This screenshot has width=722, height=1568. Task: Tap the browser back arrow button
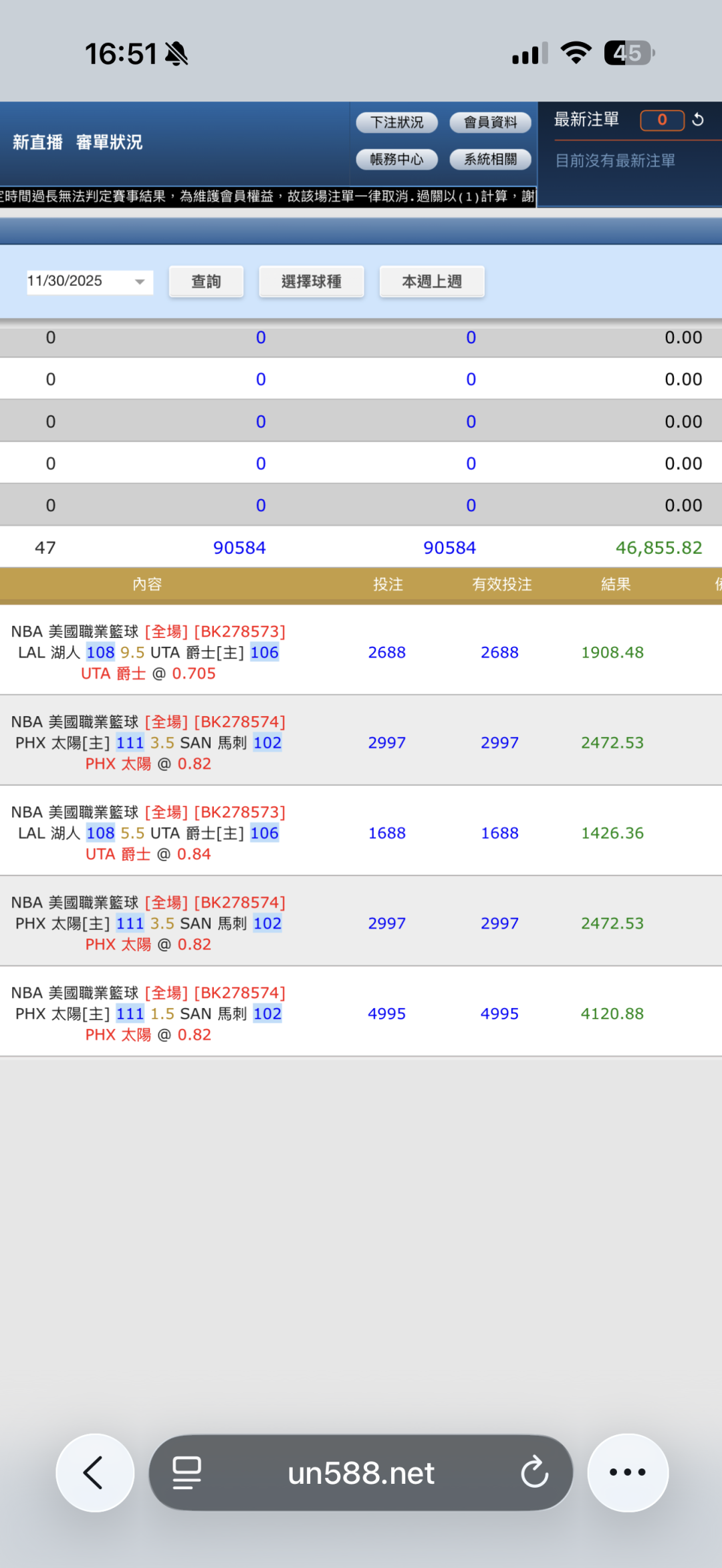point(94,1472)
